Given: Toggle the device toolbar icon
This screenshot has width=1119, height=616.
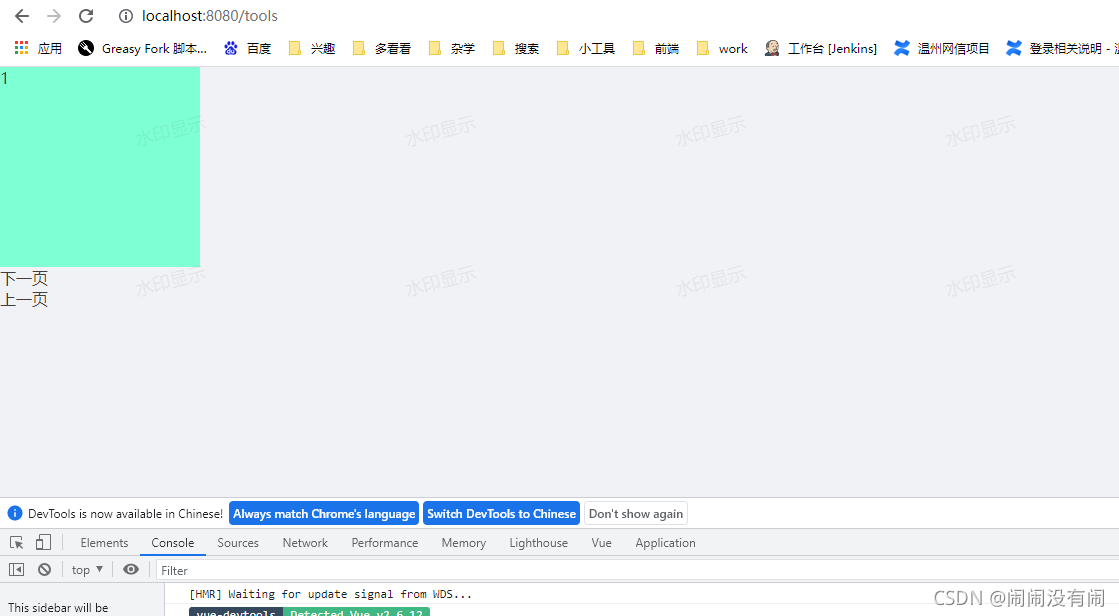Looking at the screenshot, I should click(43, 543).
